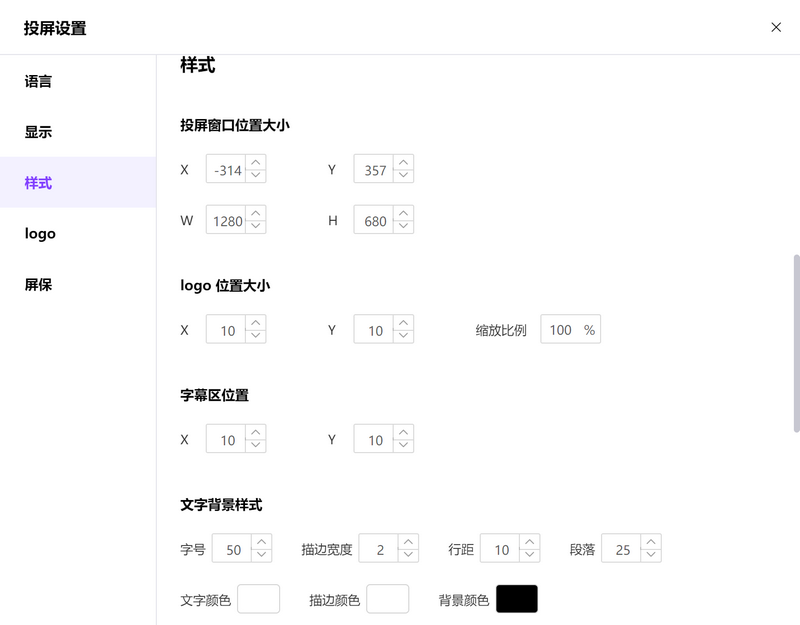Increase the logo position Y value
The image size is (800, 625).
(403, 322)
